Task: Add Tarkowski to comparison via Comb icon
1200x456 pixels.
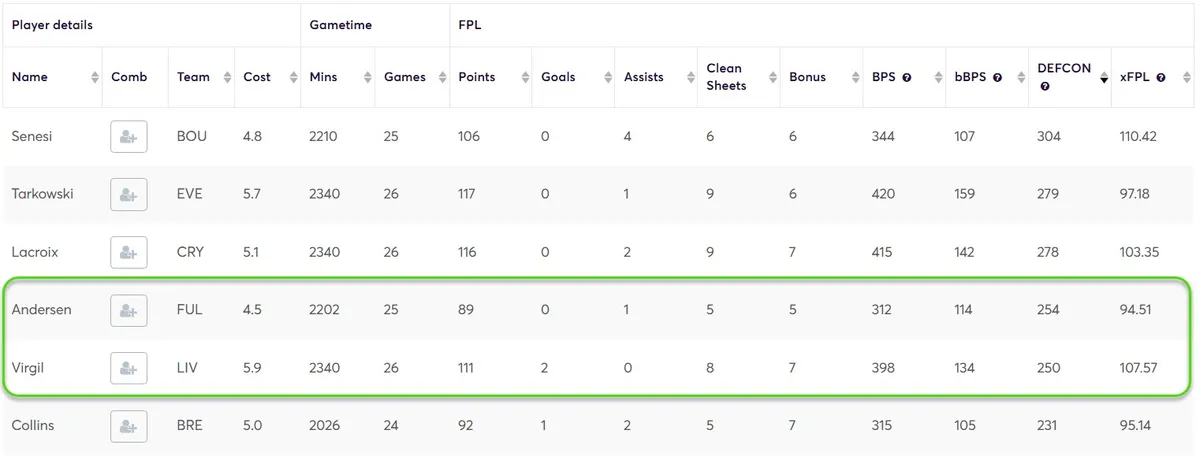Action: click(x=128, y=194)
